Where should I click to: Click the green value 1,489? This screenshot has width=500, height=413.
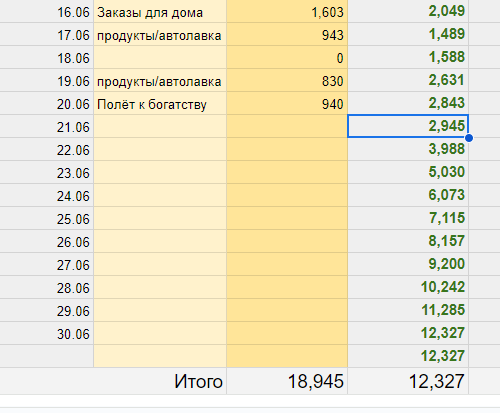[408, 34]
